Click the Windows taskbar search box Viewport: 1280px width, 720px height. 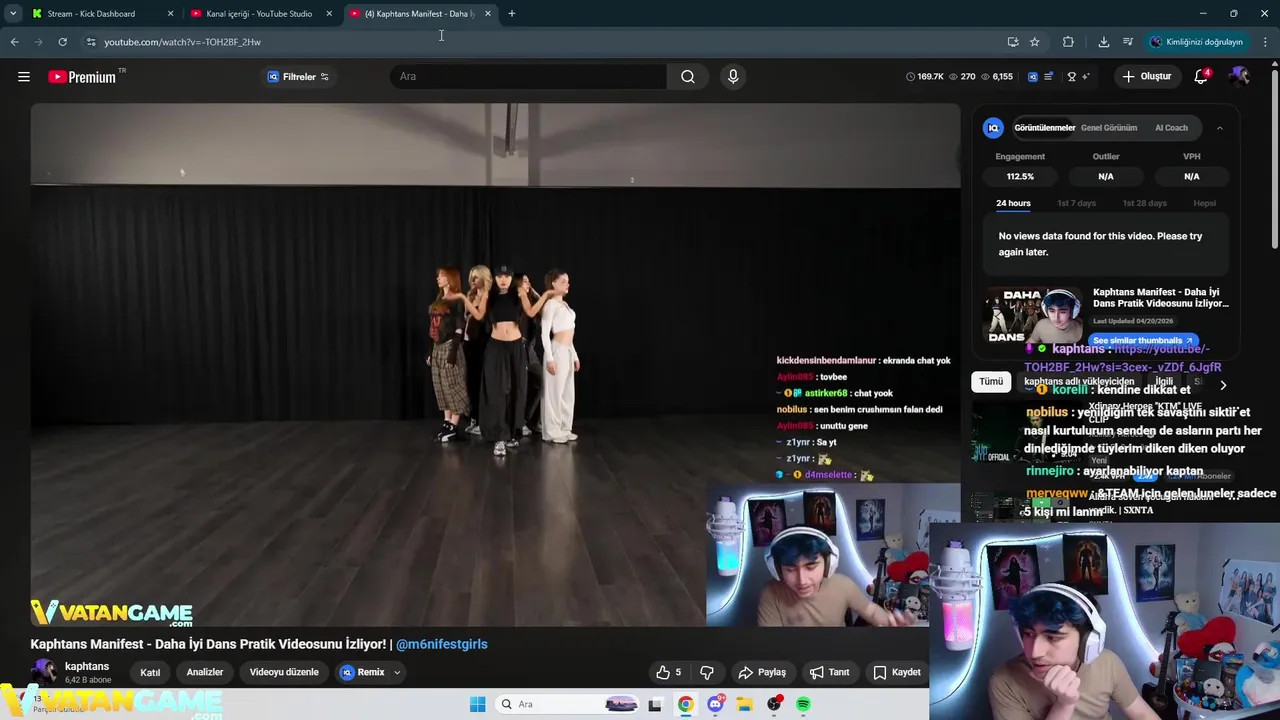tap(568, 704)
